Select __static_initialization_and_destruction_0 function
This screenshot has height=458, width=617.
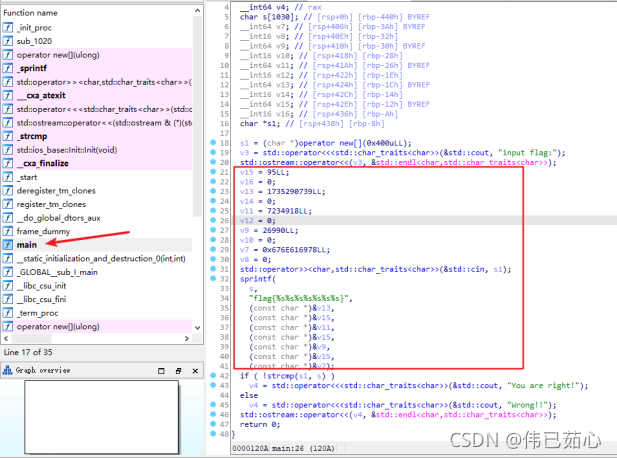(101, 259)
